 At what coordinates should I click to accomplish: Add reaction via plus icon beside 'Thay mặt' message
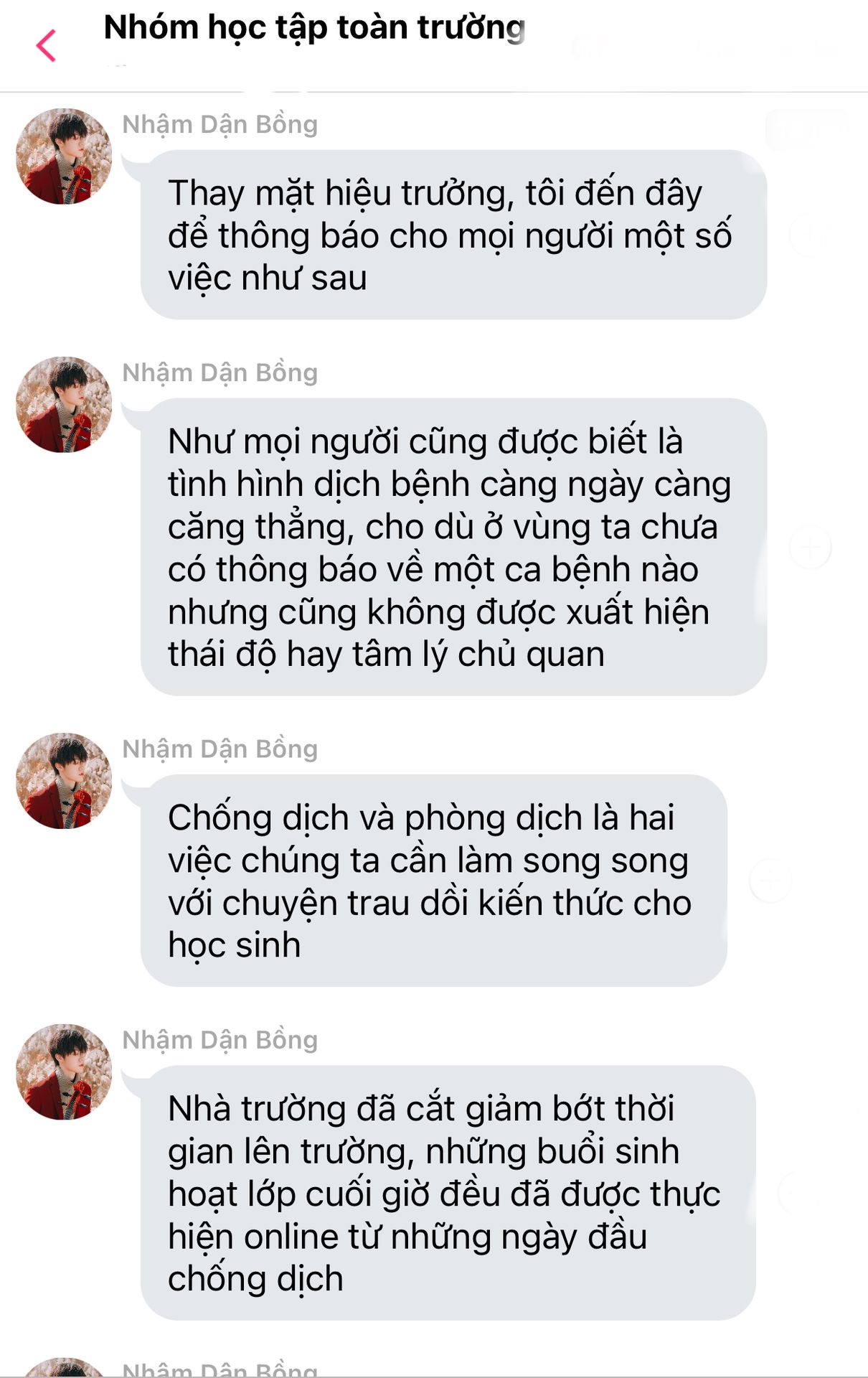coord(811,235)
